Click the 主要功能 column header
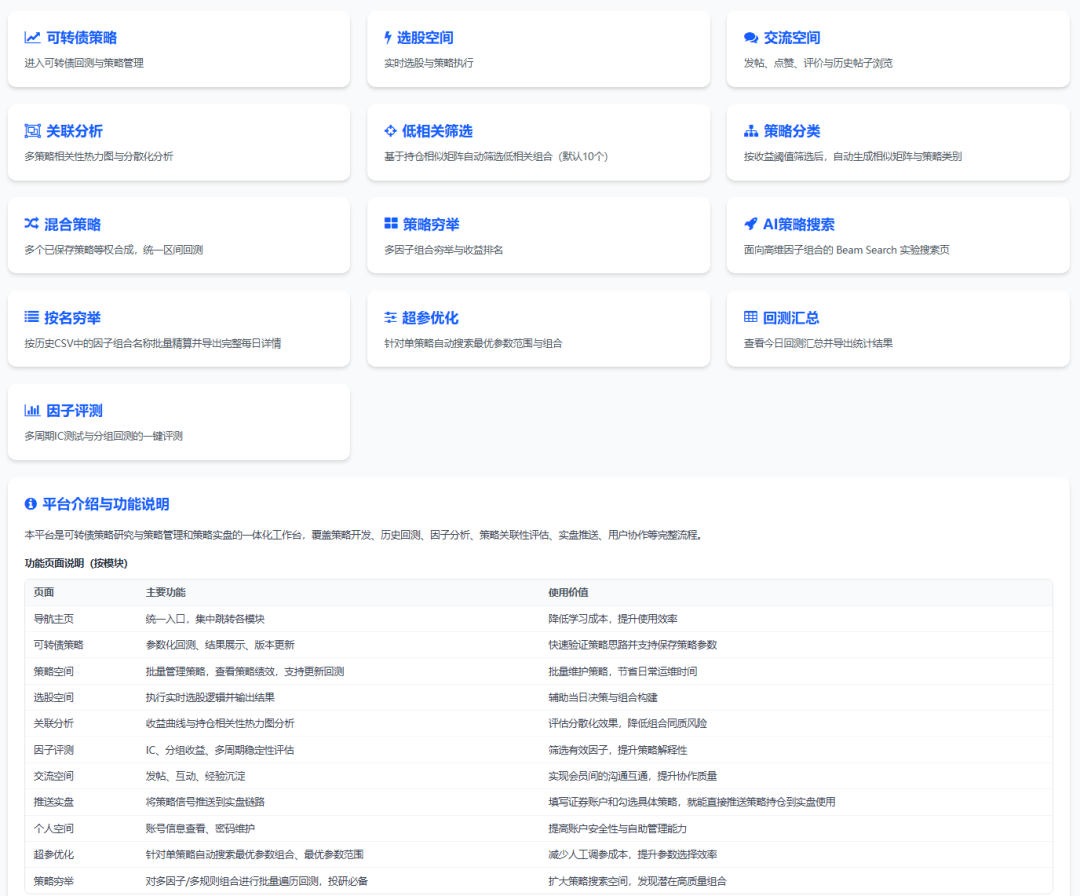 (165, 592)
